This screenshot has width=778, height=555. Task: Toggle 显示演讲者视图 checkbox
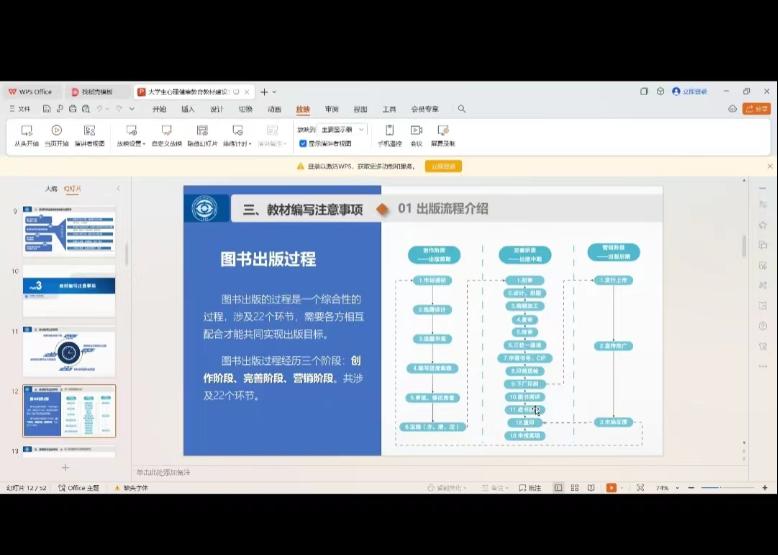click(303, 143)
